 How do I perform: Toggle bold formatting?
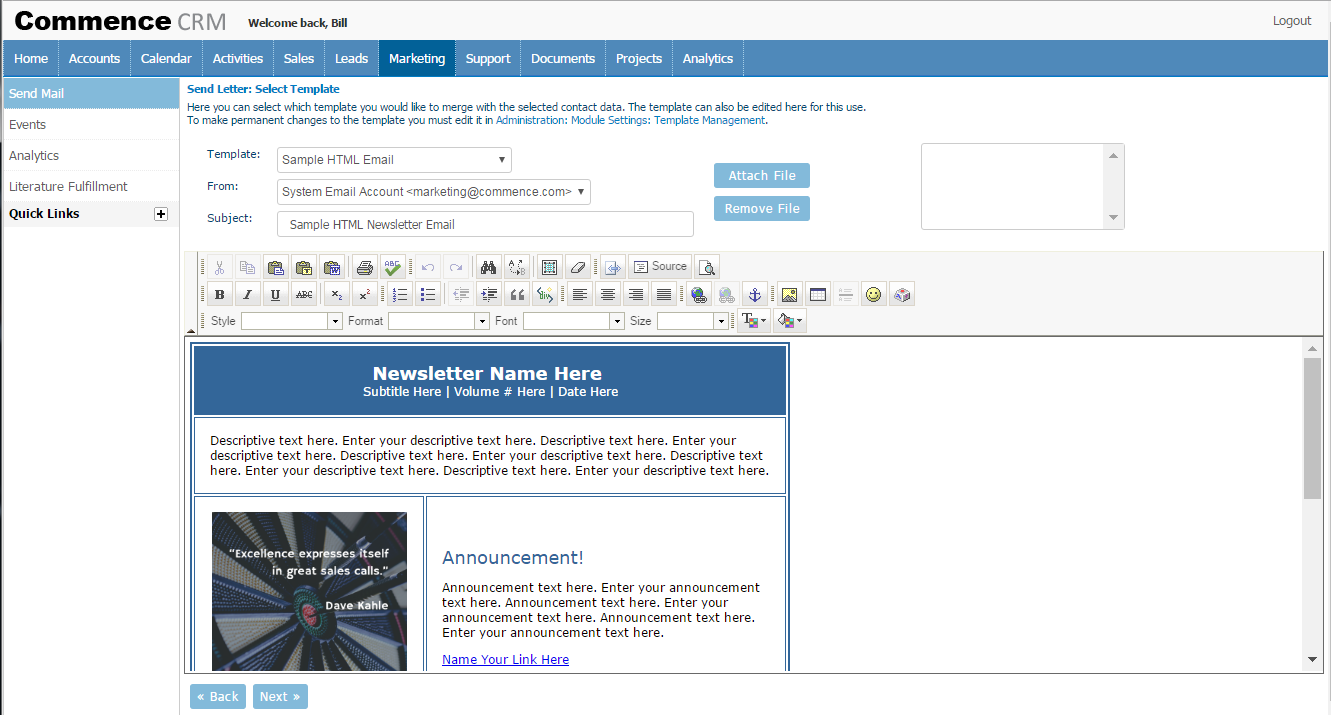[220, 294]
